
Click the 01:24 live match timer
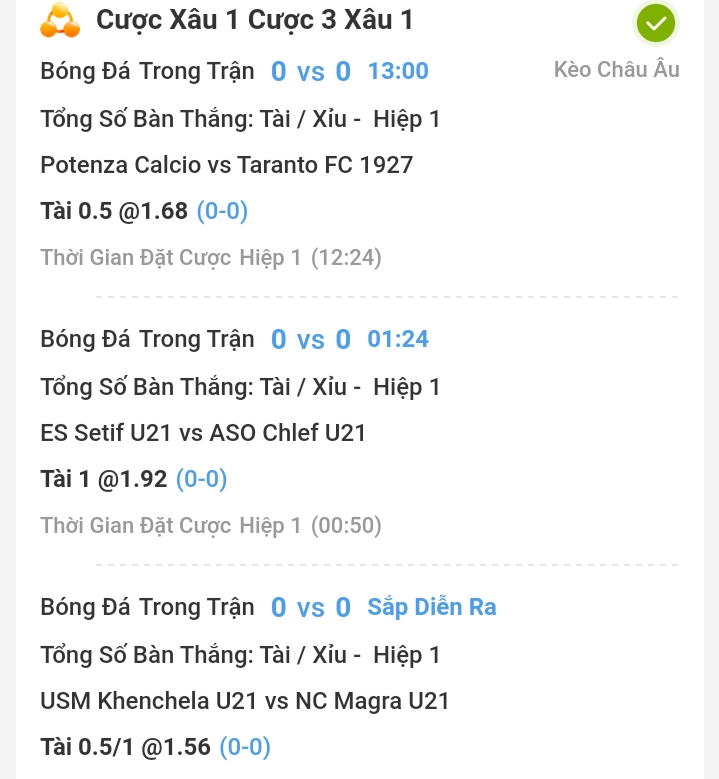(x=398, y=339)
